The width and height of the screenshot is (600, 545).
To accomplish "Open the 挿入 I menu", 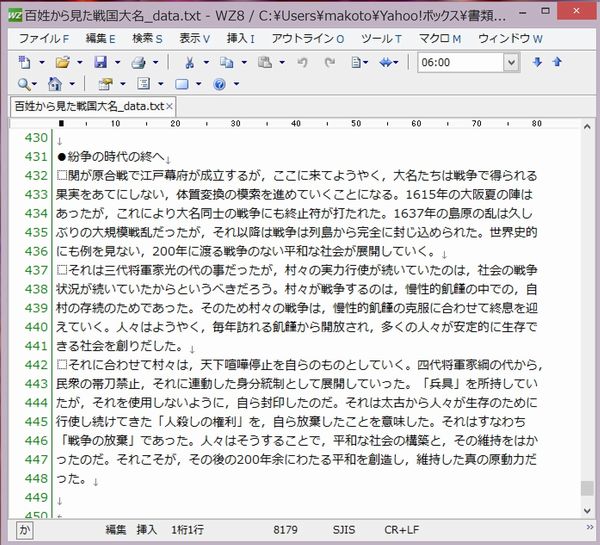I will (241, 39).
